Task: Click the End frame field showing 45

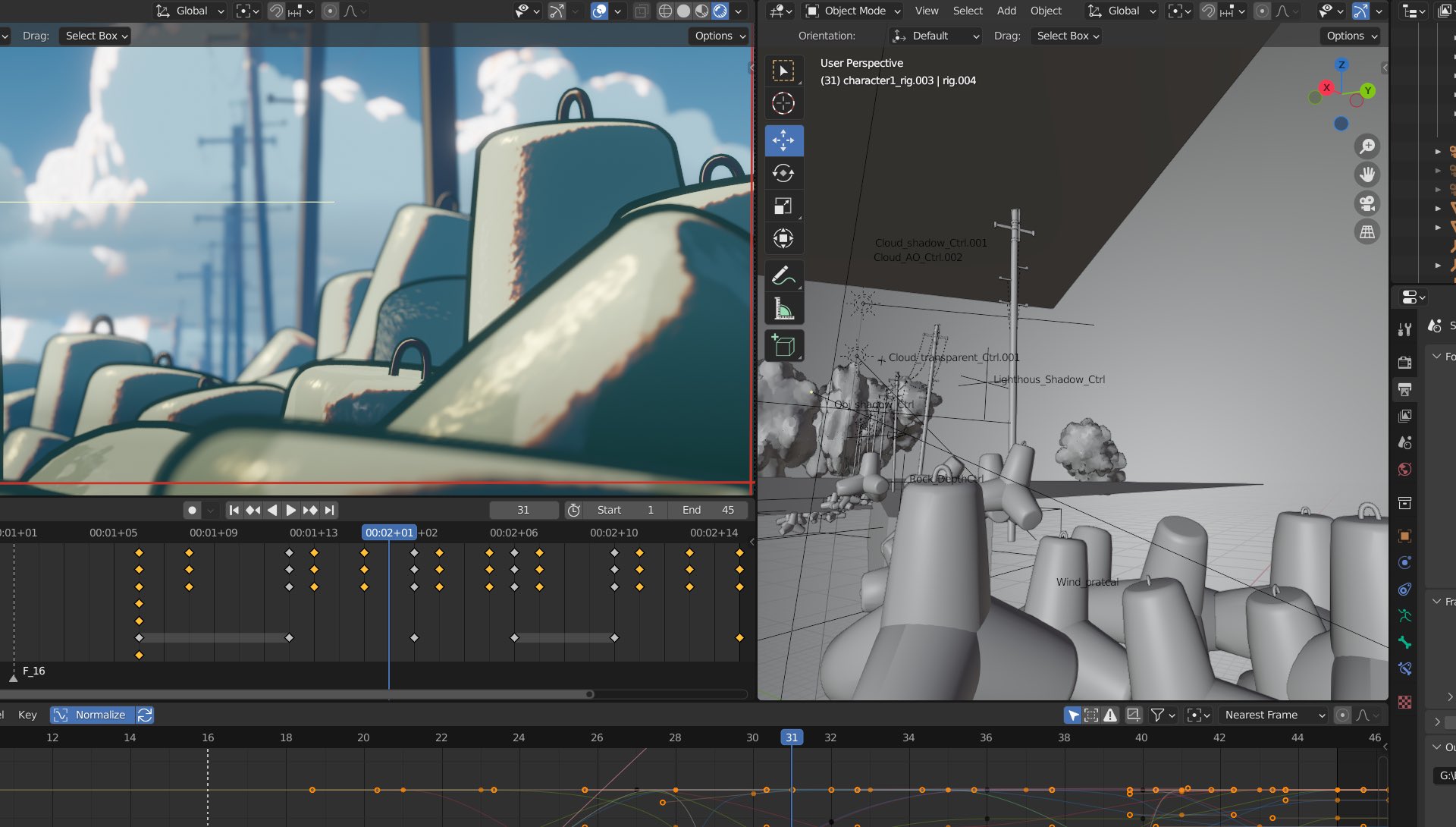Action: click(709, 510)
